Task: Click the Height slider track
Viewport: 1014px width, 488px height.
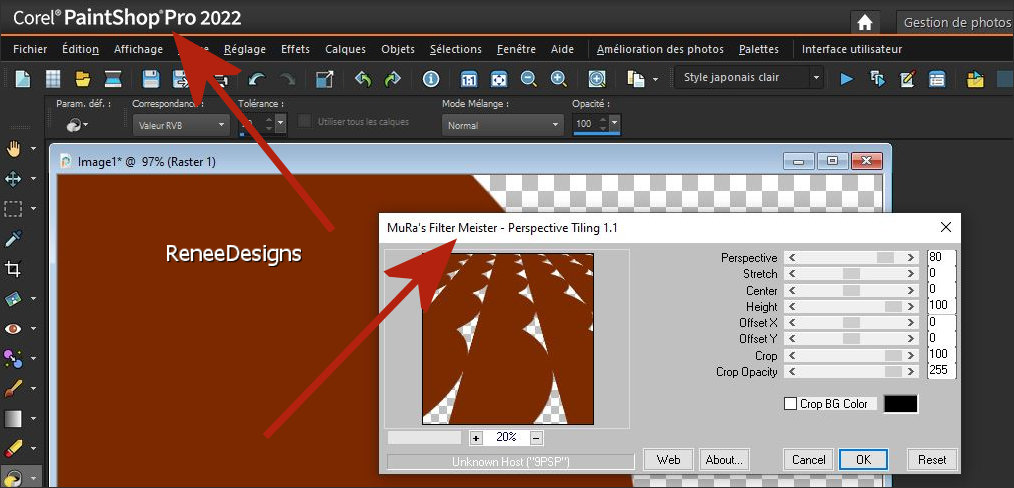Action: [851, 306]
